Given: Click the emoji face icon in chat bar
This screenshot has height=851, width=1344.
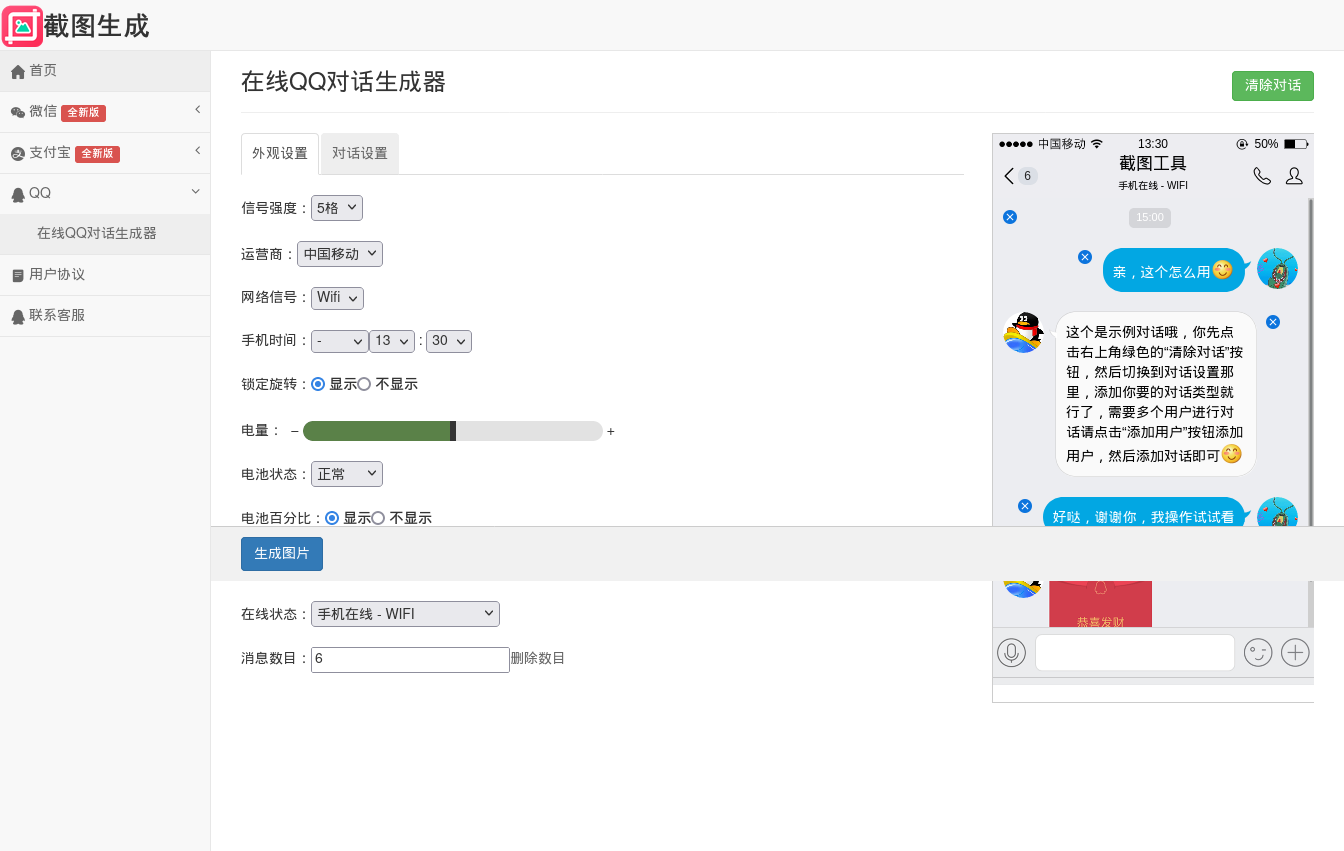Looking at the screenshot, I should click(x=1258, y=653).
